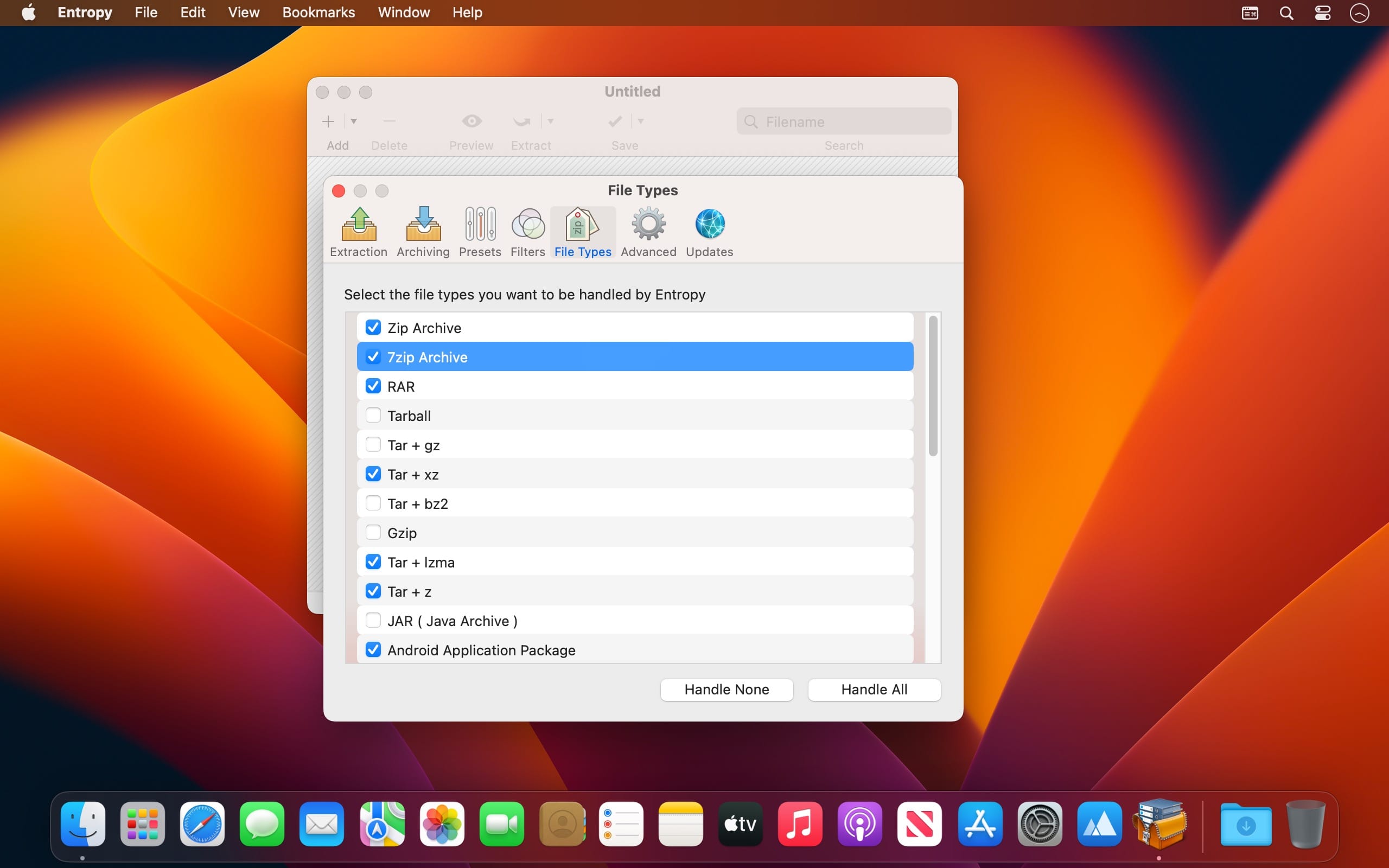Open the Archiving preferences pane
The image size is (1389, 868).
(423, 233)
